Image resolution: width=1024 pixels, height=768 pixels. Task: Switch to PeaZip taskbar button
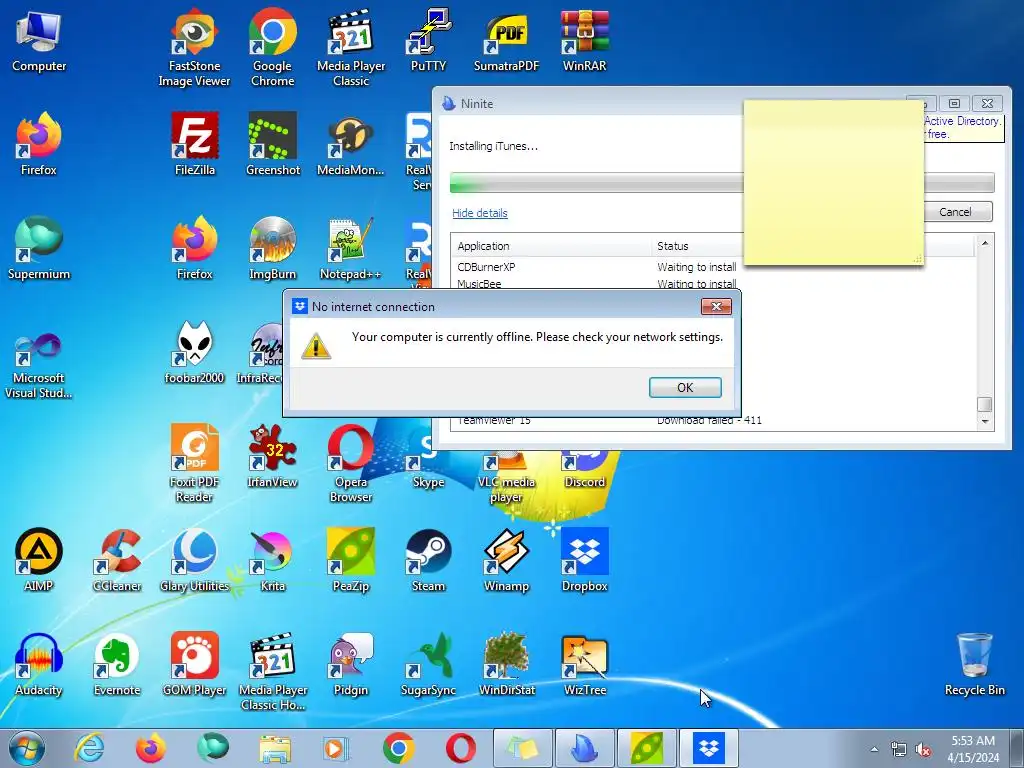[647, 748]
